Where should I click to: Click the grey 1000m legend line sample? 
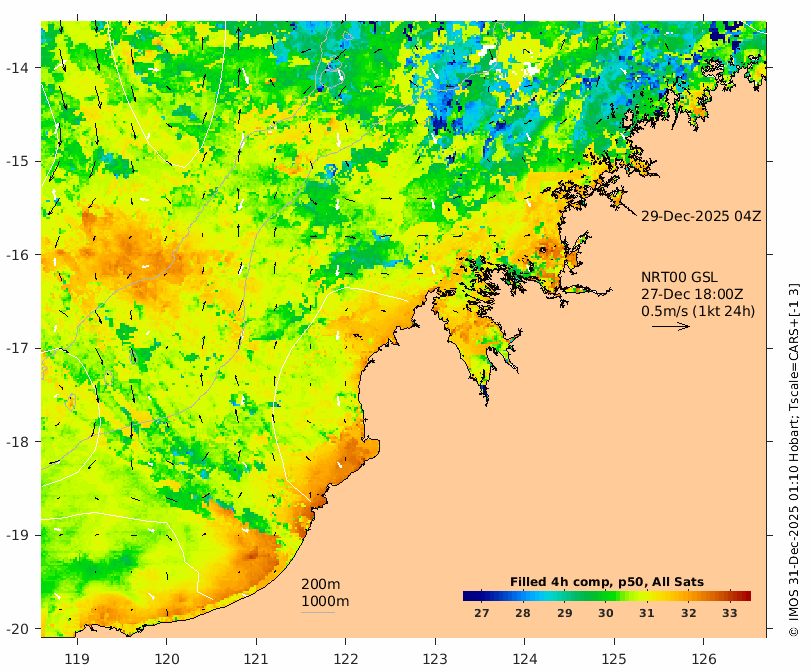[318, 613]
